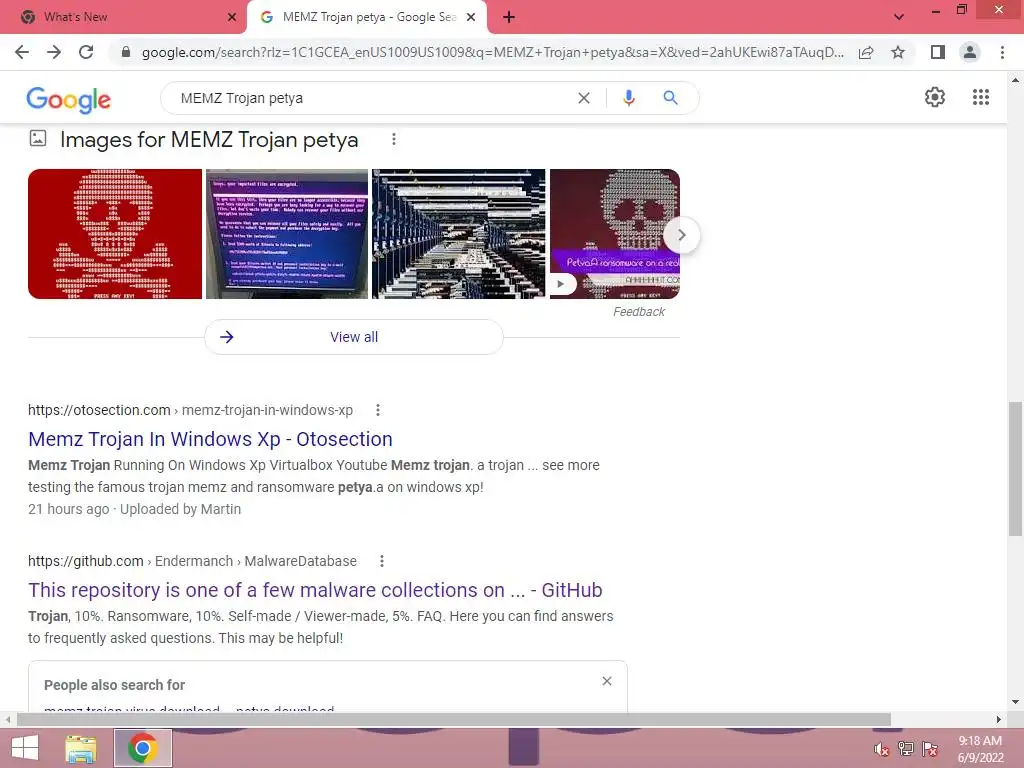Close the What's New tab
The width and height of the screenshot is (1024, 768).
231,17
